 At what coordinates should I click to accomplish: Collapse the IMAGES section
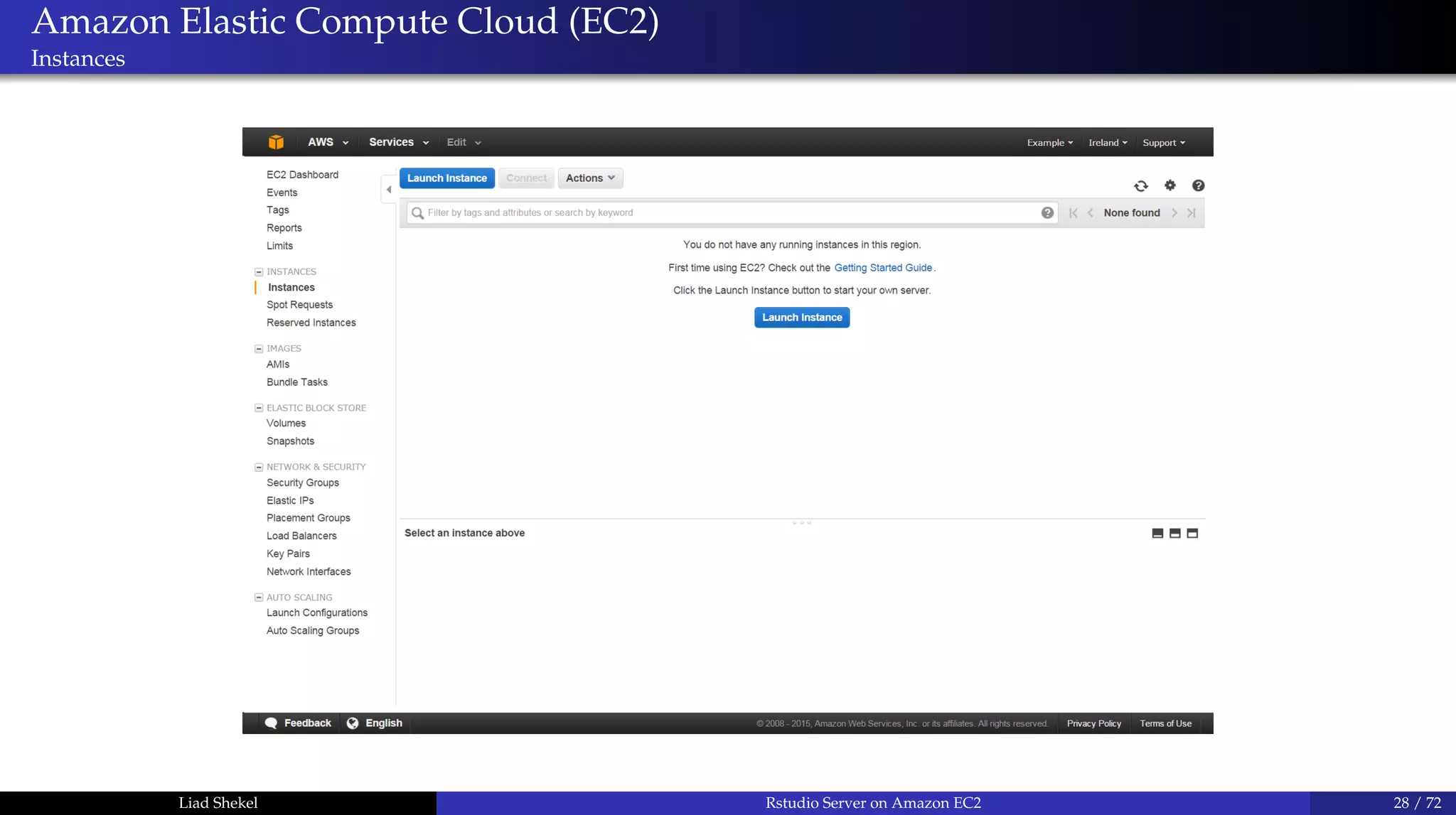259,349
